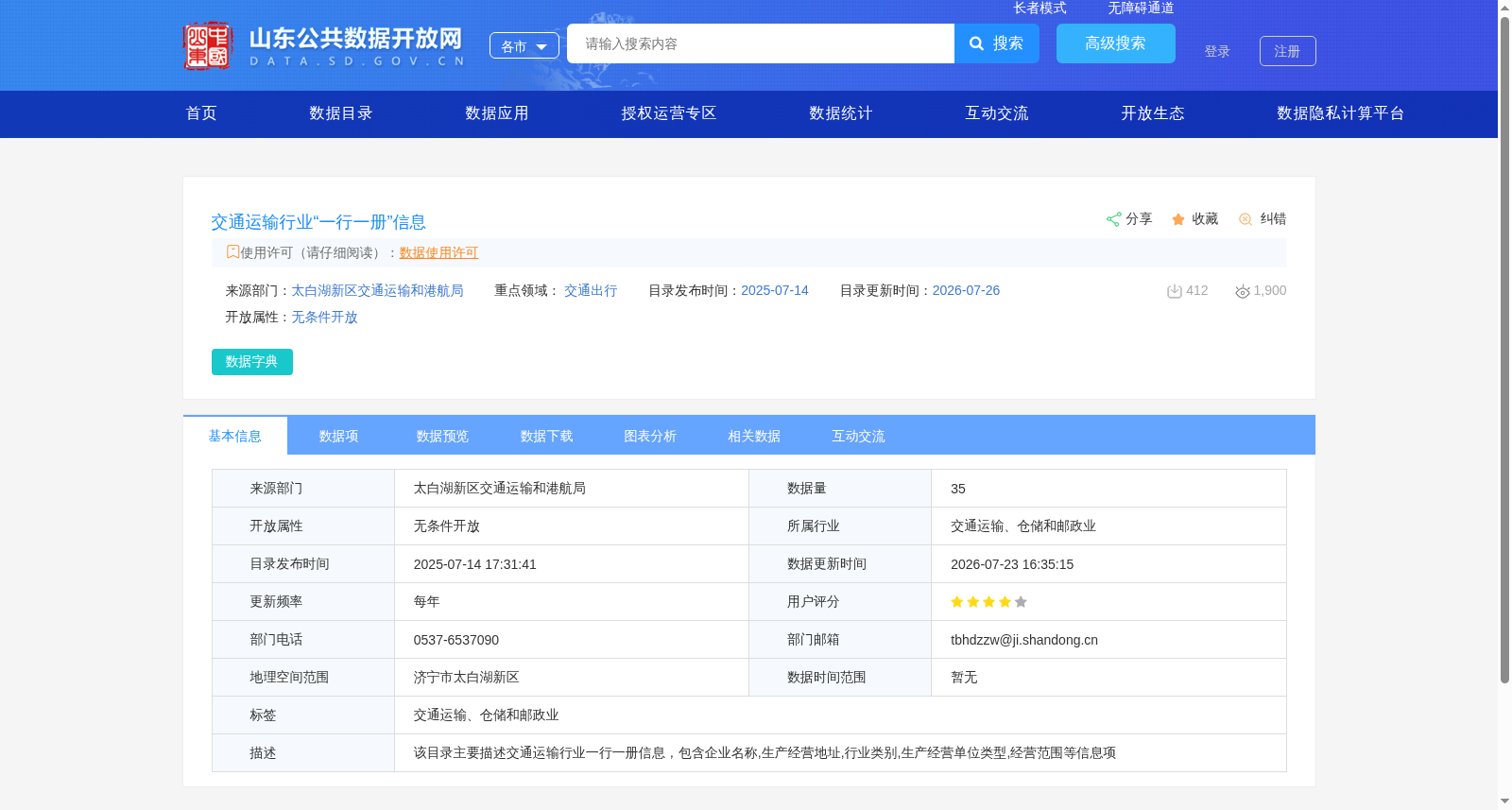This screenshot has width=1512, height=810.
Task: Click the 数据字典 button
Action: pyautogui.click(x=252, y=362)
